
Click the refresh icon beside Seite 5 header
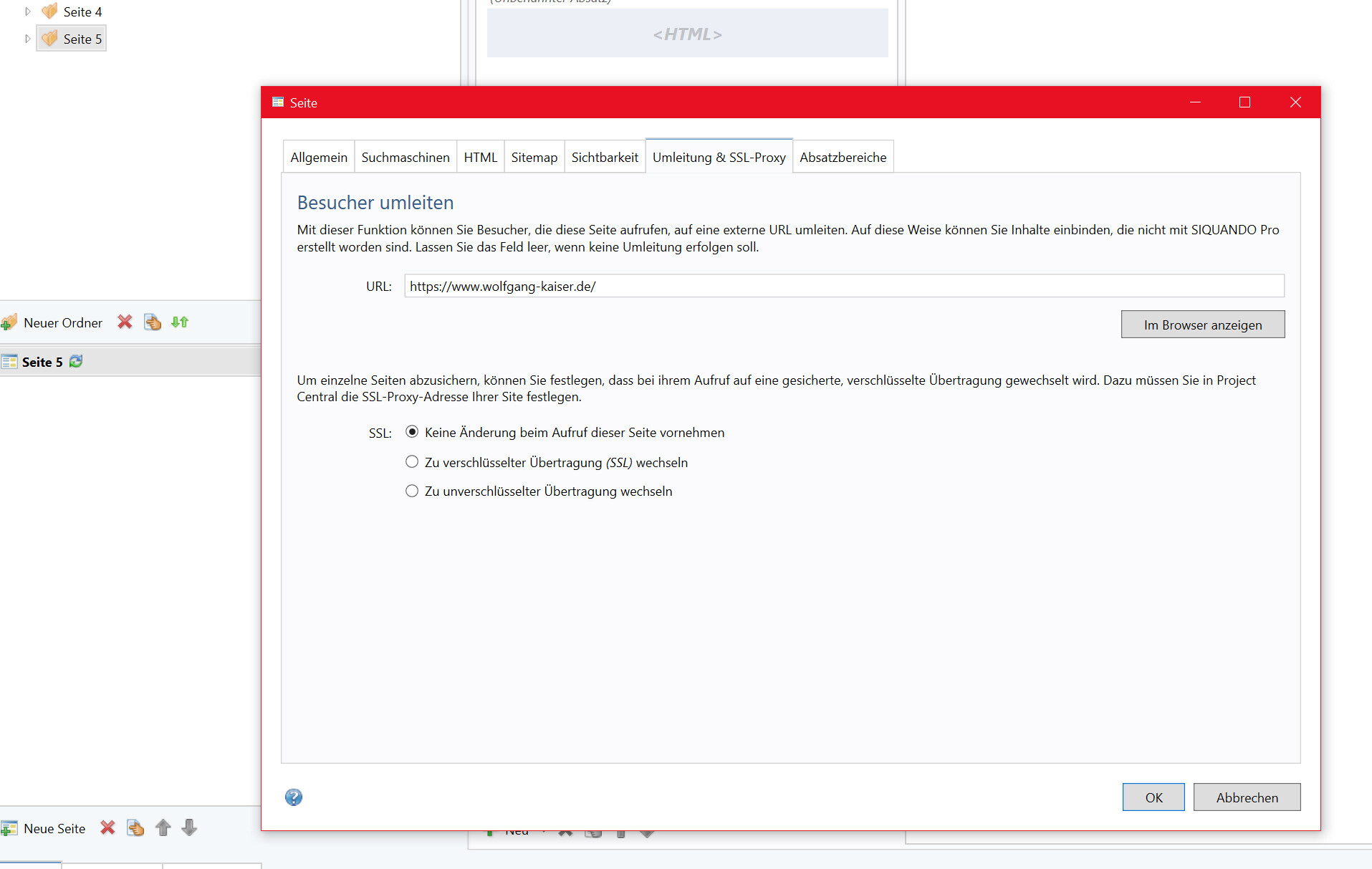point(76,362)
